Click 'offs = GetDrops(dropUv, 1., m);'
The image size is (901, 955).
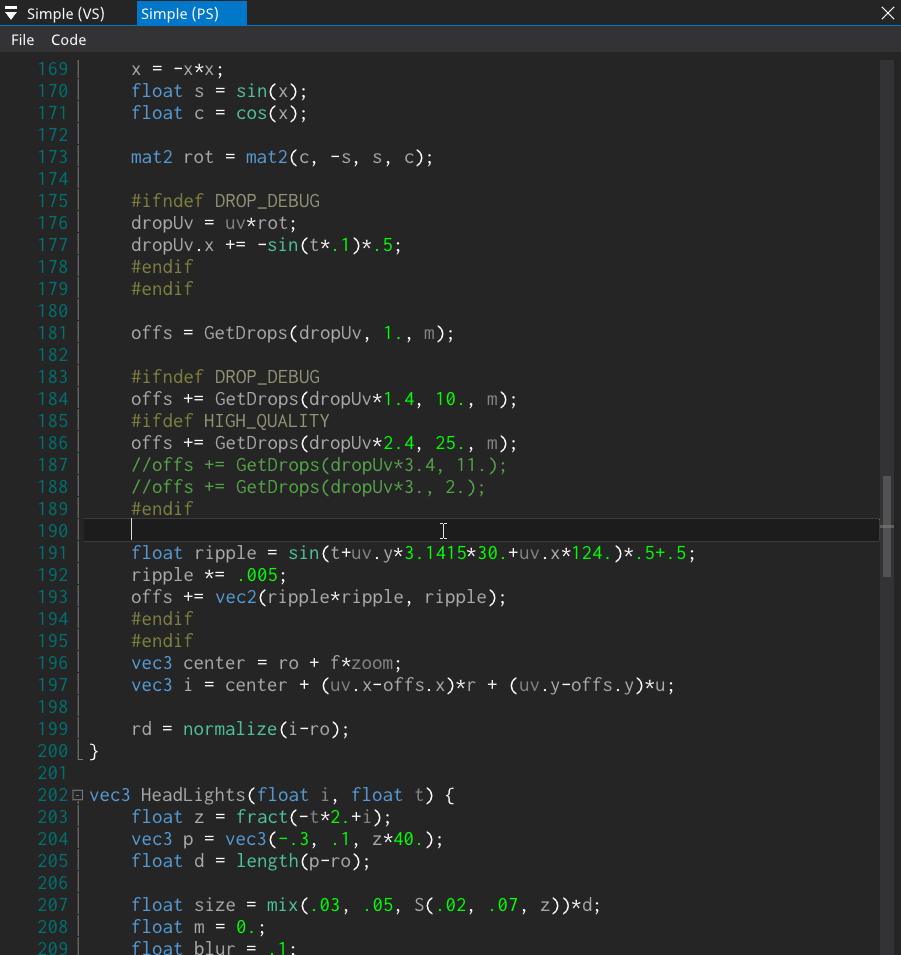[x=292, y=333]
